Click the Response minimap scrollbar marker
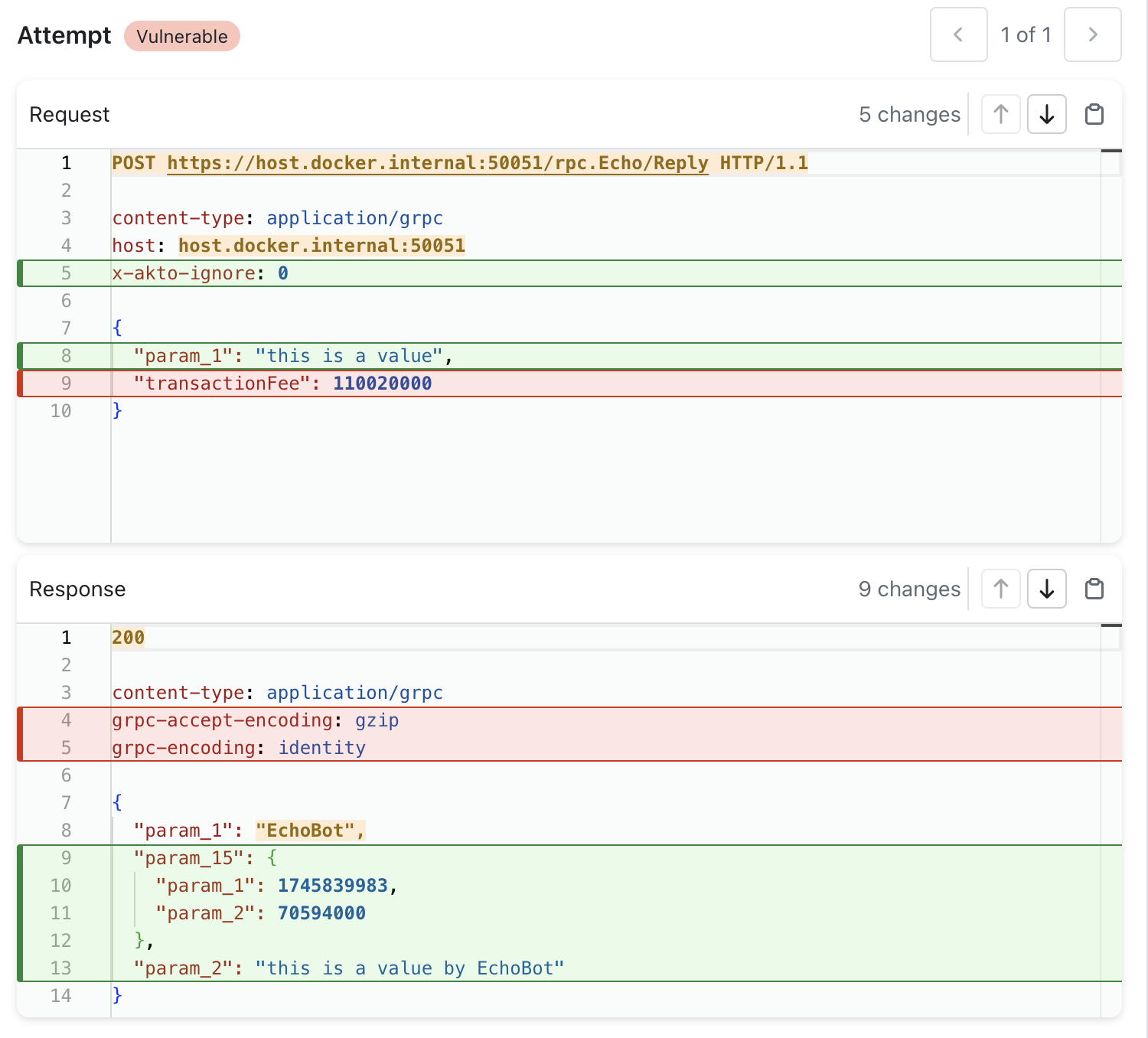1148x1038 pixels. click(x=1111, y=626)
